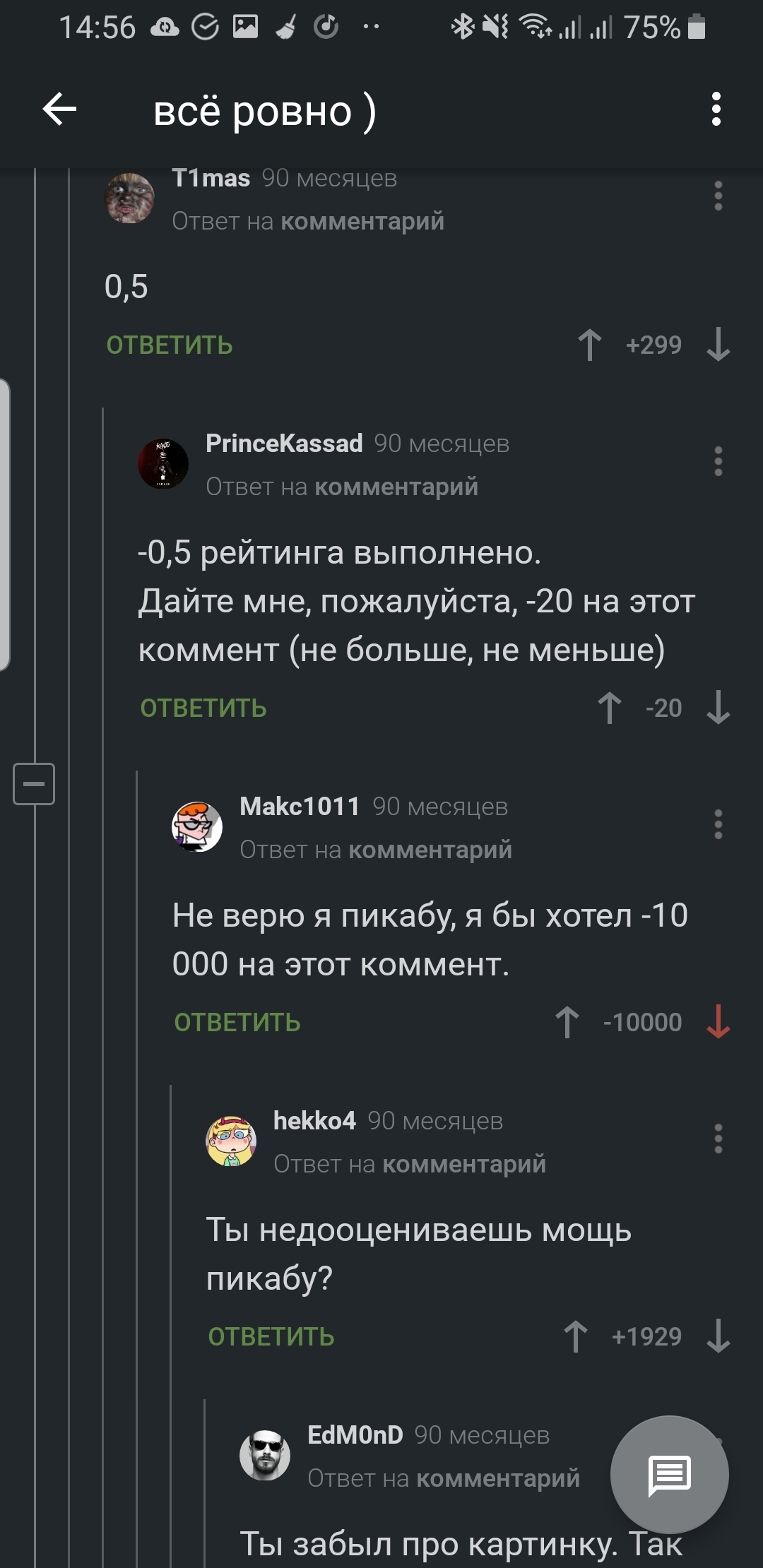Screen dimensions: 763x1568
Task: Open options menu for Makc1011's comment
Action: pyautogui.click(x=718, y=825)
